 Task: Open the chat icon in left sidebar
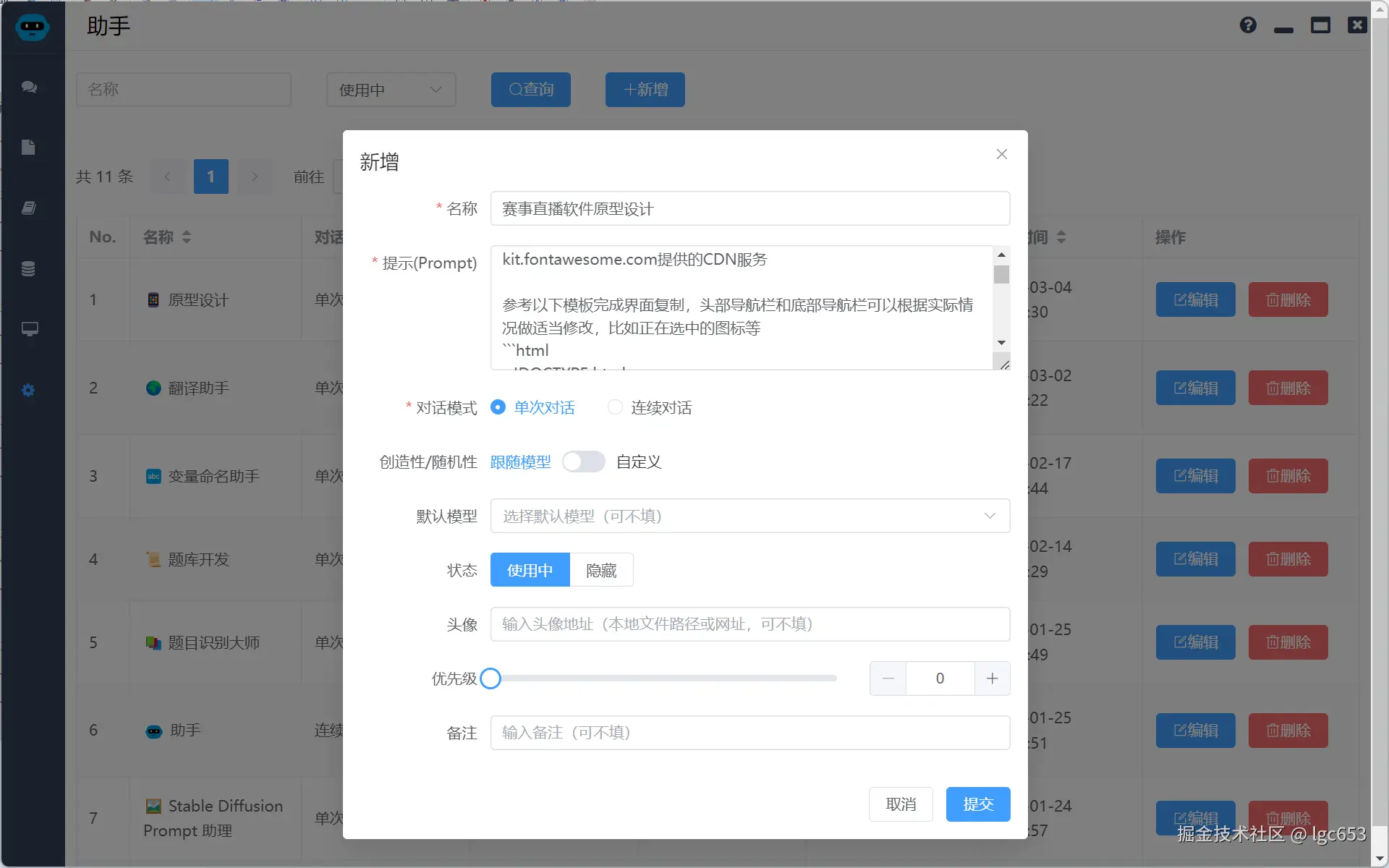click(x=29, y=87)
